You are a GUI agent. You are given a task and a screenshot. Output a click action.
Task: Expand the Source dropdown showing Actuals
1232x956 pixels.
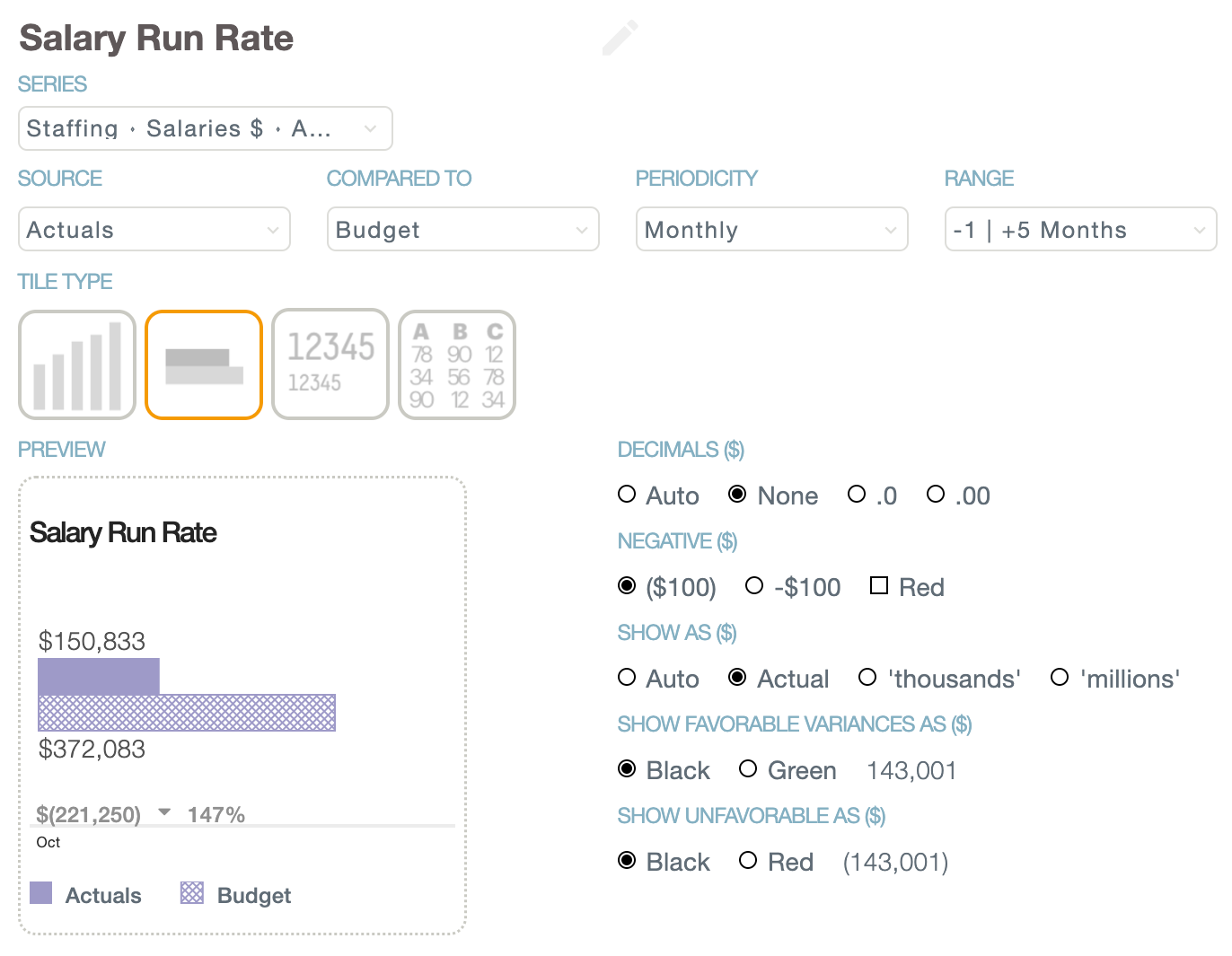coord(154,230)
